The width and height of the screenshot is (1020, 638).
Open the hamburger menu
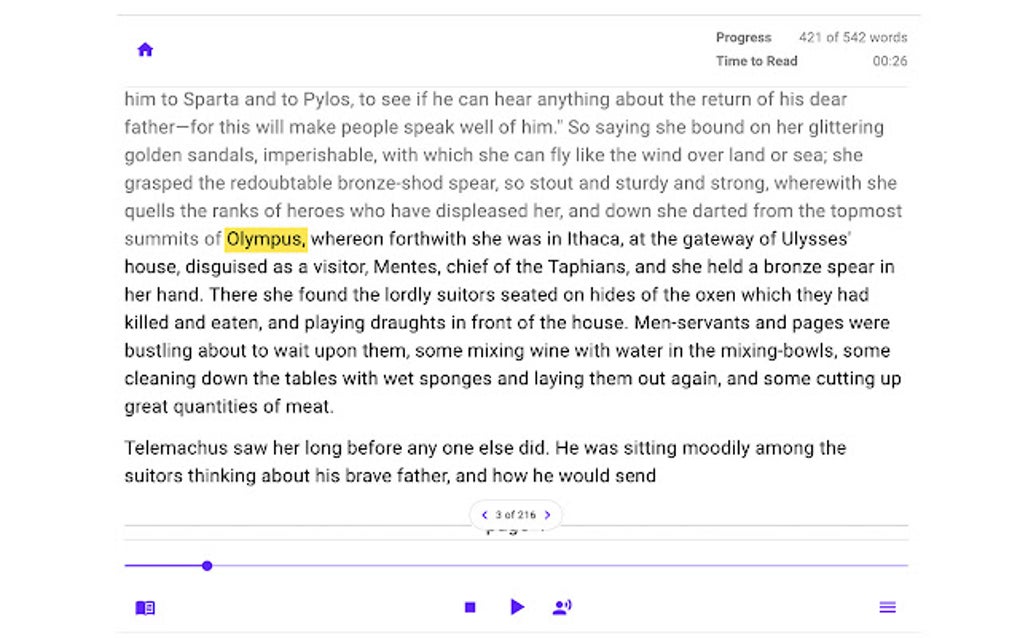click(887, 607)
